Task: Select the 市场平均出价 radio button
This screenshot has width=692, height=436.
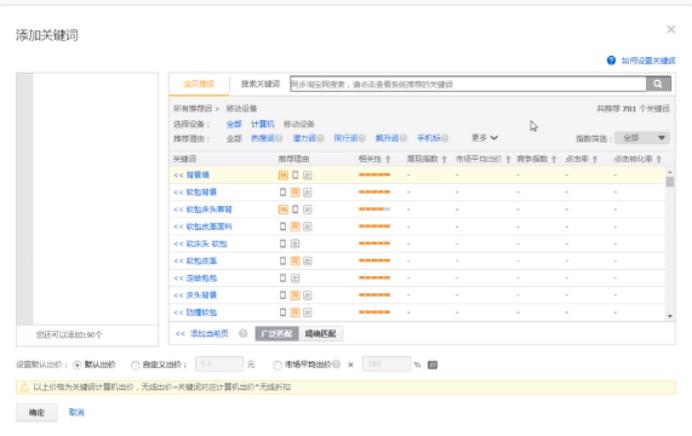Action: tap(278, 365)
